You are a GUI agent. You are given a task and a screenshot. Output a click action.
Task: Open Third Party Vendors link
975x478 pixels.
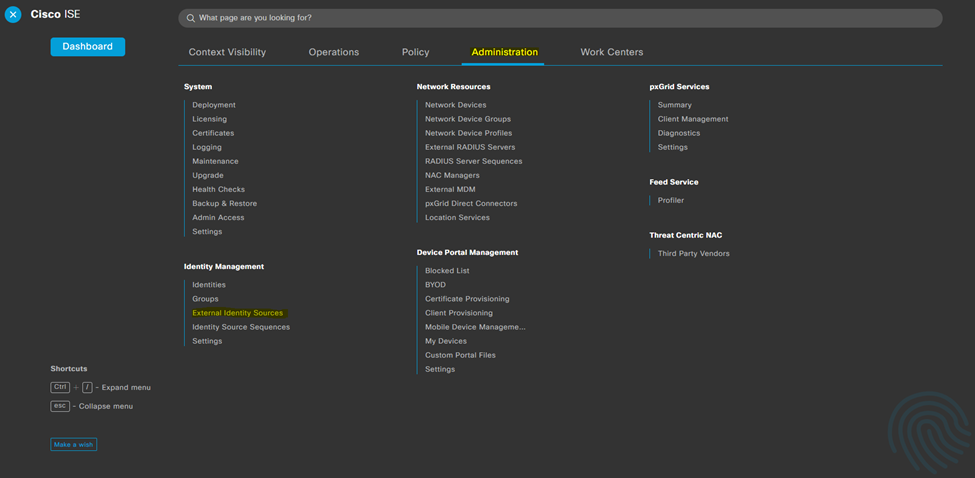click(x=693, y=254)
